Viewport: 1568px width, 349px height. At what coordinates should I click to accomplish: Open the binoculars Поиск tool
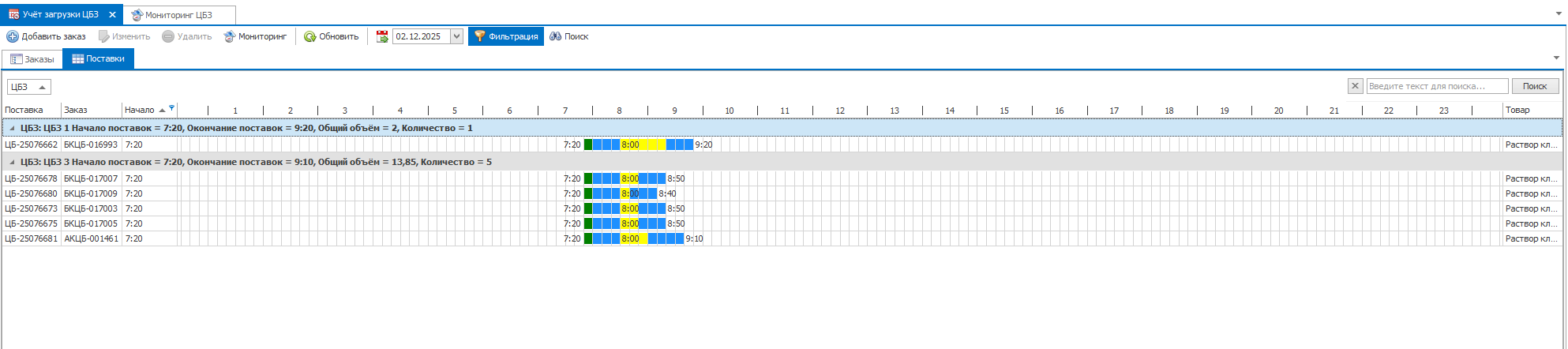click(x=568, y=36)
